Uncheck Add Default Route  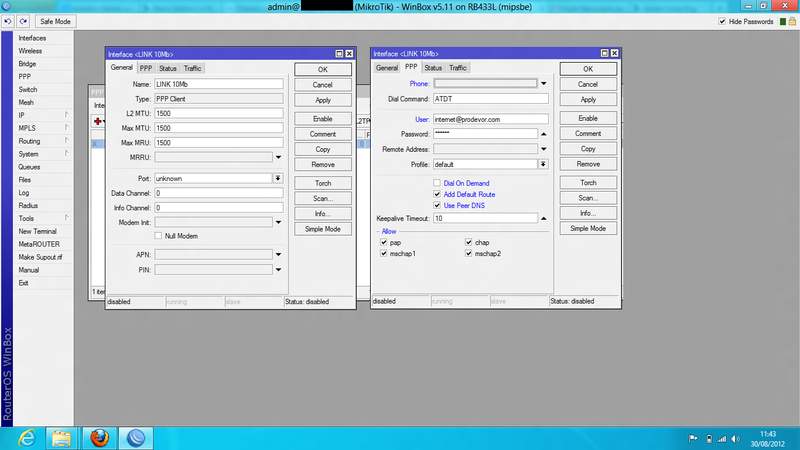tap(437, 194)
